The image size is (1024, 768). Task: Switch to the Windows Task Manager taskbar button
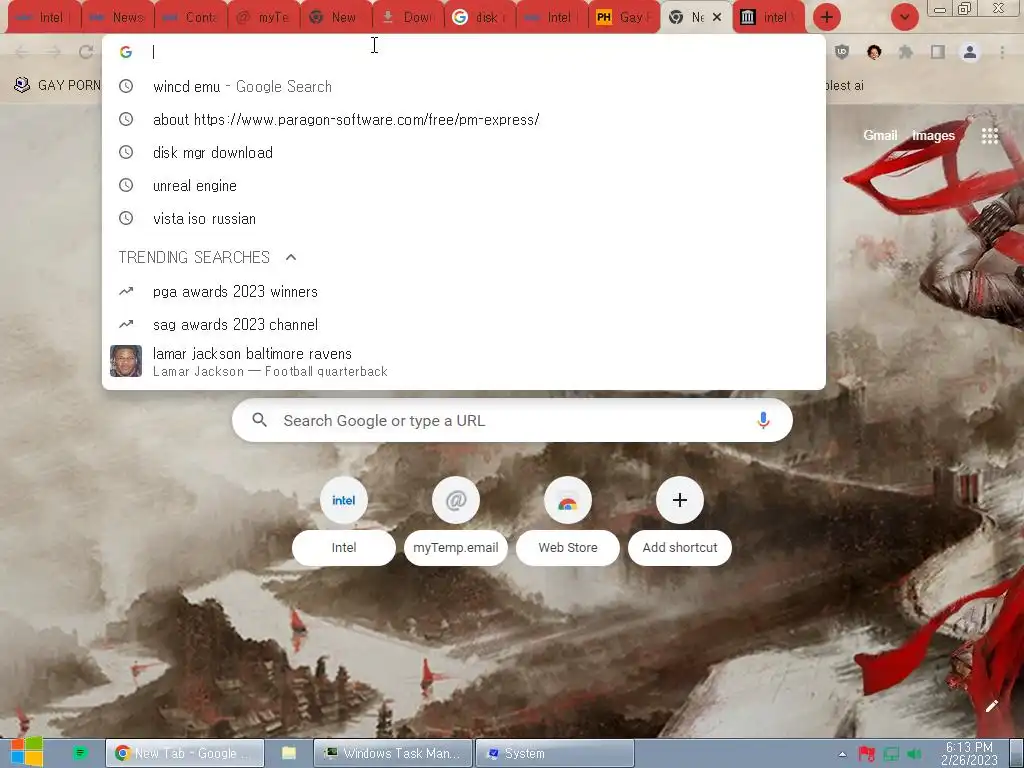[393, 754]
